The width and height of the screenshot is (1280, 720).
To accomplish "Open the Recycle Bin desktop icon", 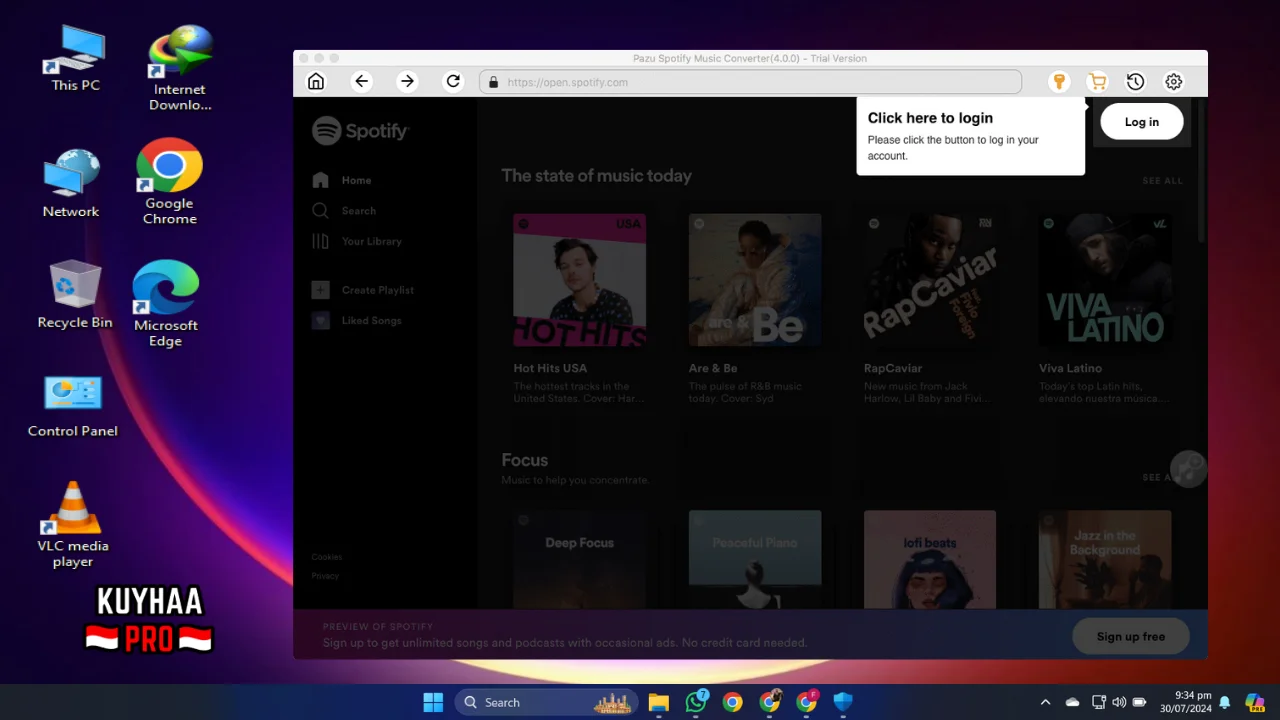I will [x=75, y=294].
